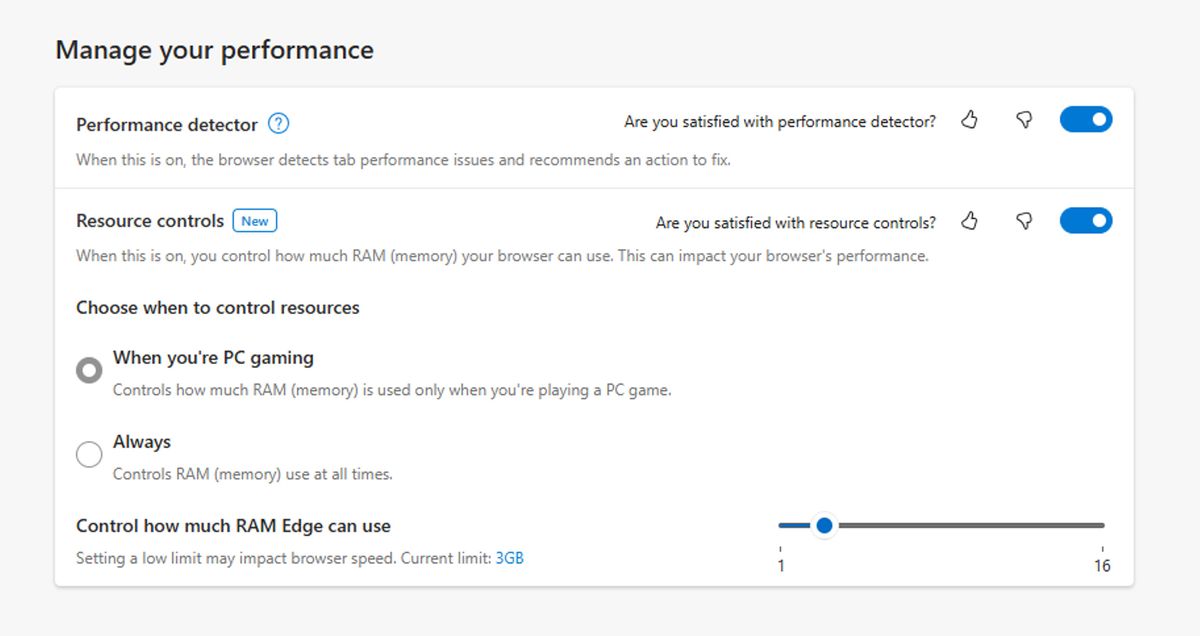Click the 1 label below the RAM slider
The image size is (1200, 636).
[x=781, y=565]
